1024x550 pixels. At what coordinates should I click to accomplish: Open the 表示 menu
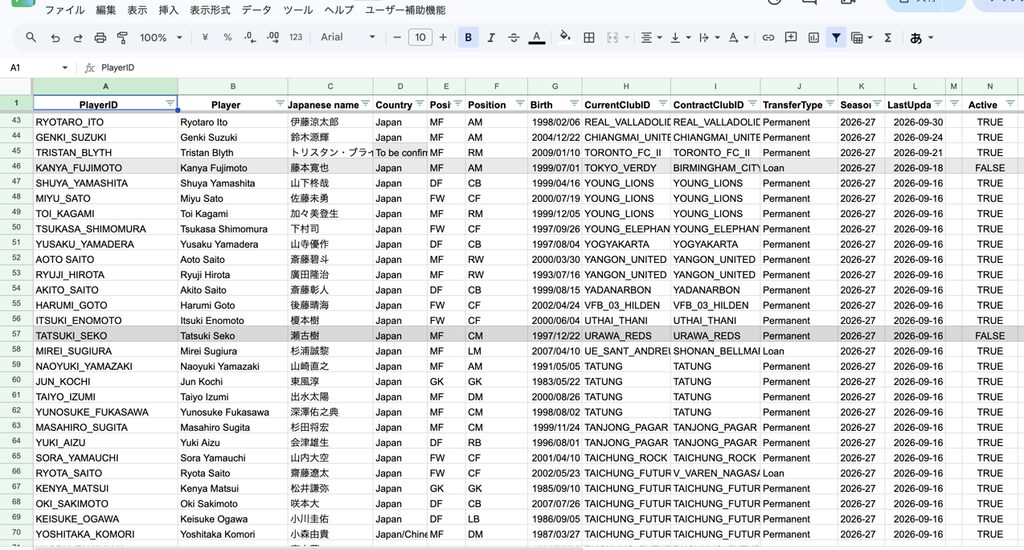coord(137,10)
